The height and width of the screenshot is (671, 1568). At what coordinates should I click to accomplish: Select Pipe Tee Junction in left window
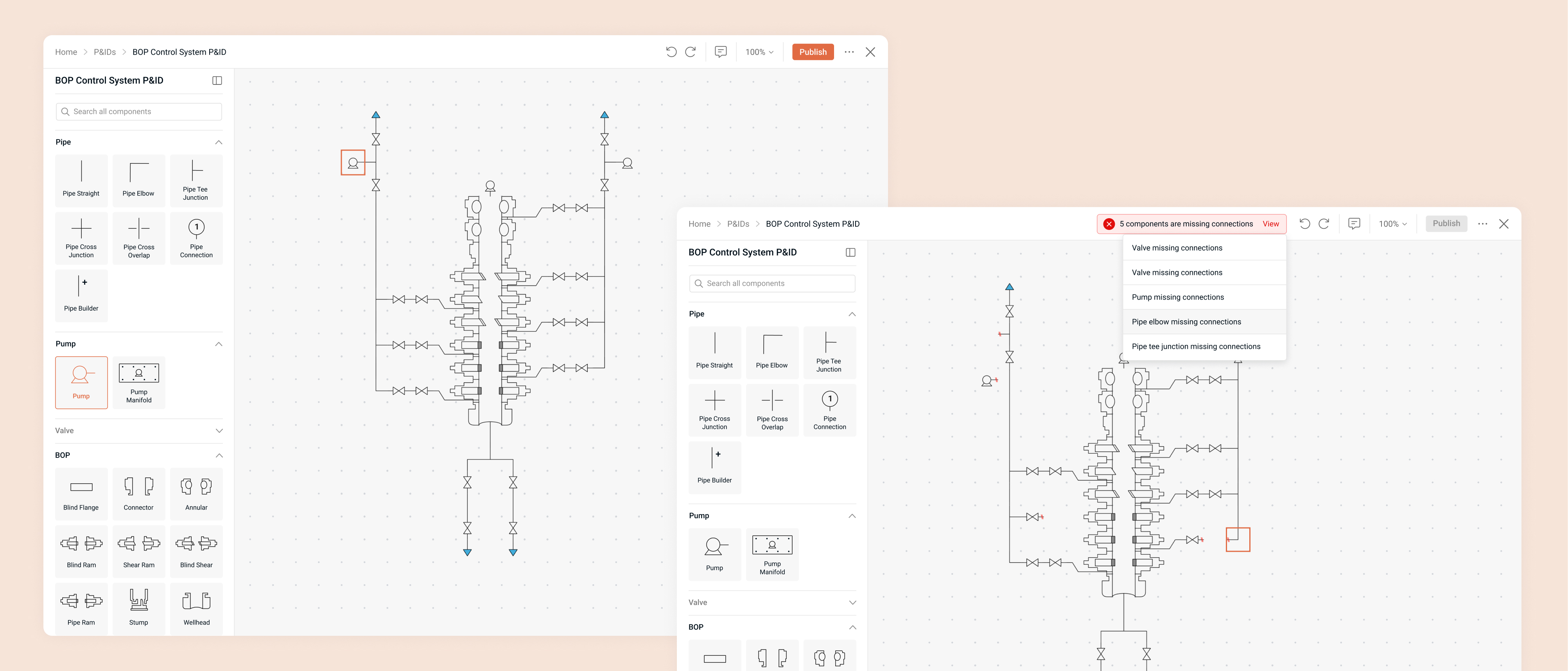pyautogui.click(x=196, y=180)
